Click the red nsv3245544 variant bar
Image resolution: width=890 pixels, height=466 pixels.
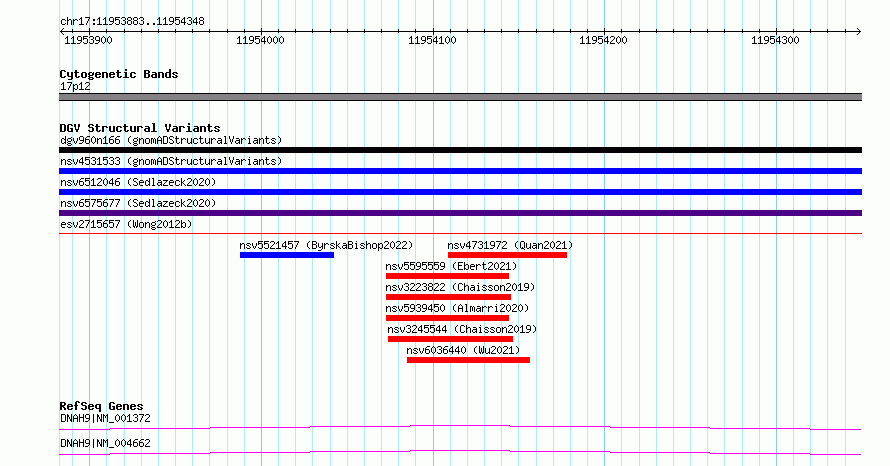450,339
